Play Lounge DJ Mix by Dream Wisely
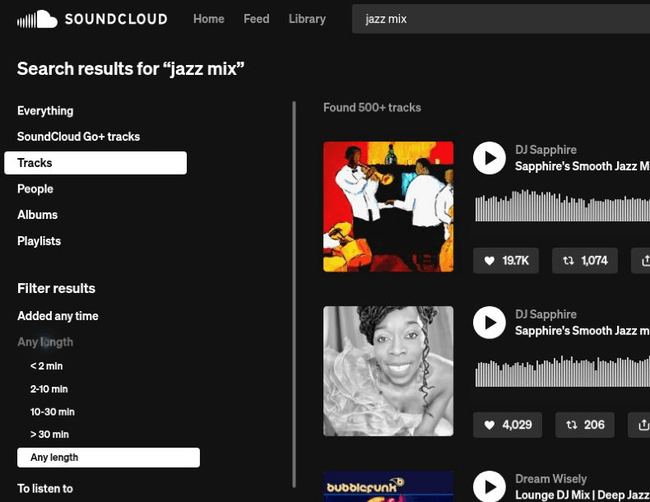The height and width of the screenshot is (502, 650). coord(489,486)
